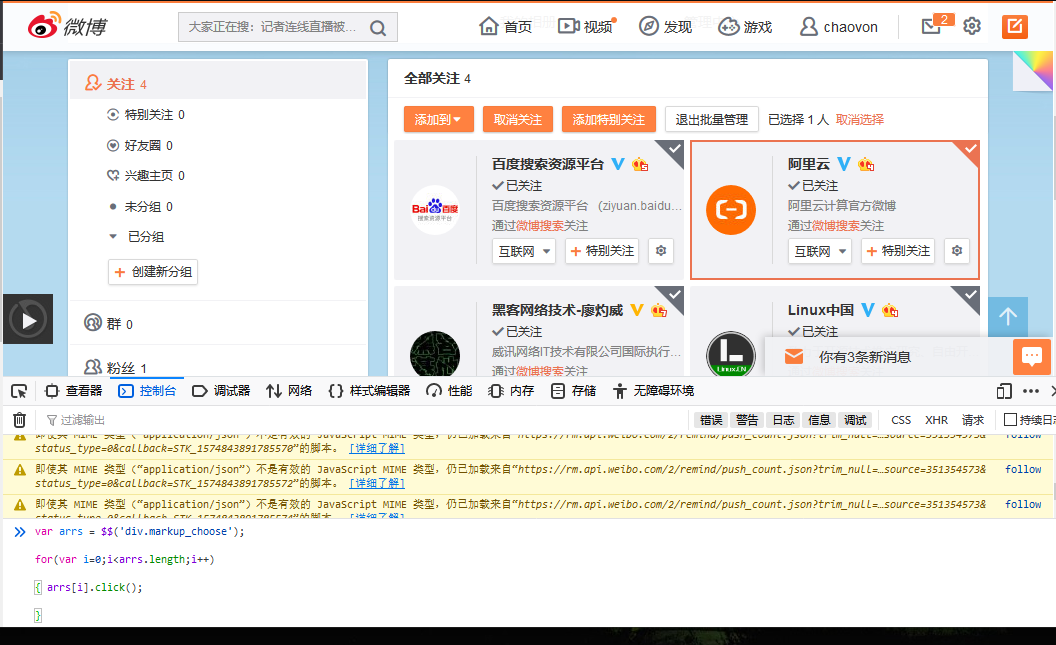This screenshot has height=645, width=1056.
Task: Switch to the 性能 tab
Action: (449, 391)
